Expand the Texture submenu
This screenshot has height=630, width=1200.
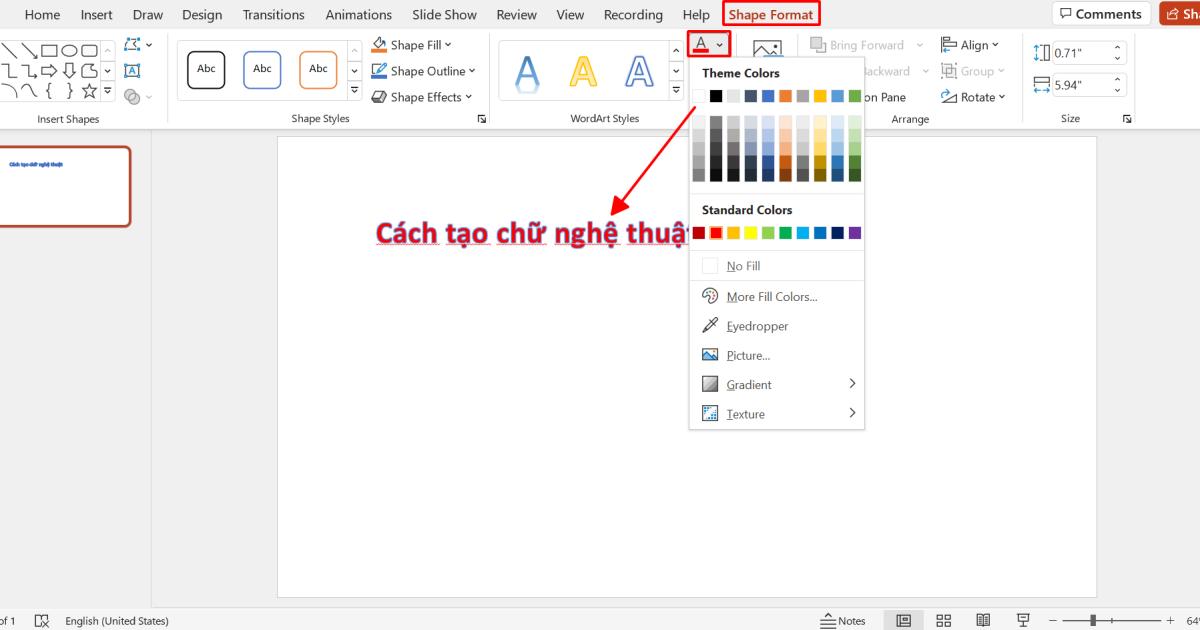(746, 413)
